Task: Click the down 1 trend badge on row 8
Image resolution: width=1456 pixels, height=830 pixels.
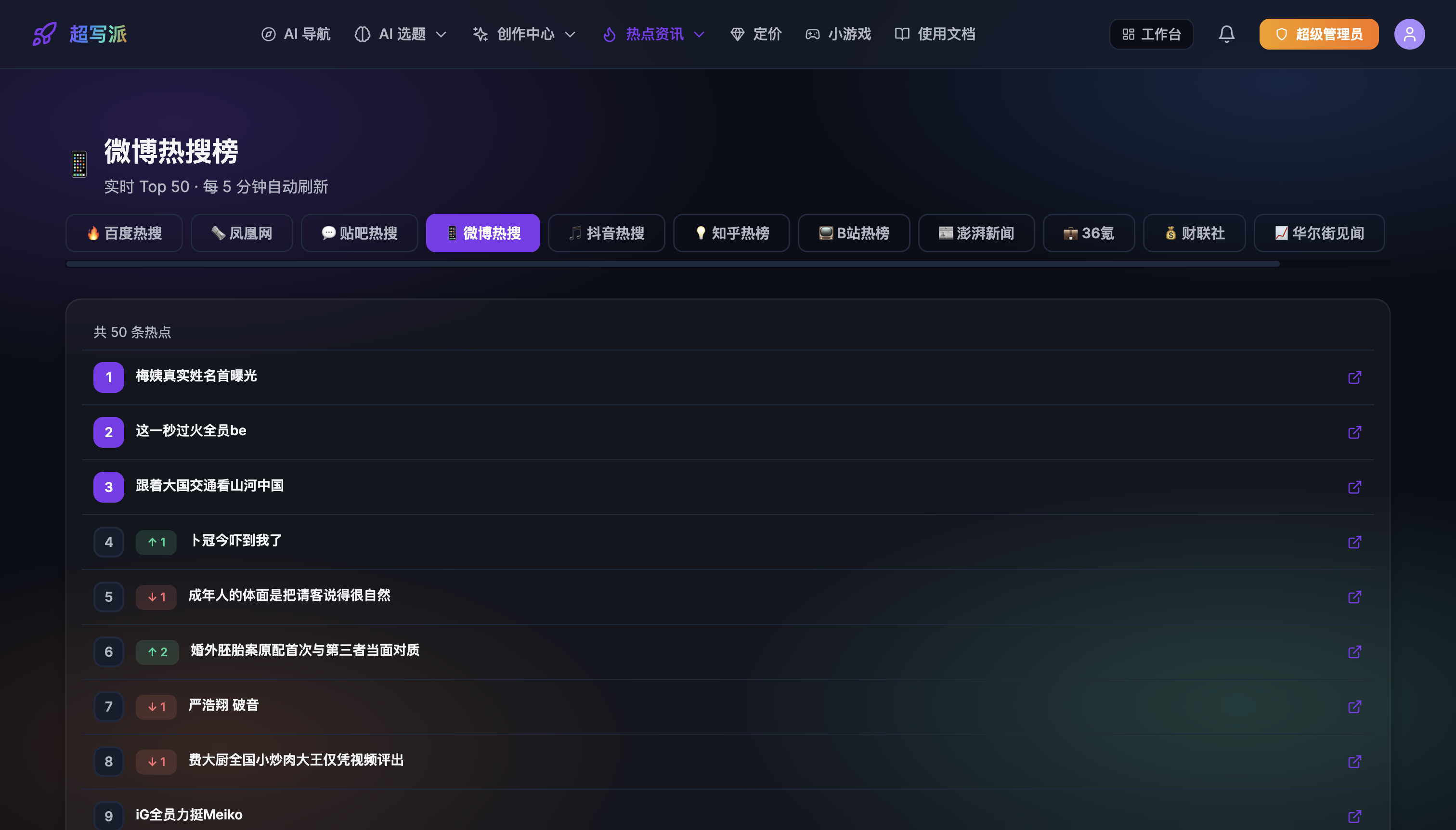Action: (156, 762)
